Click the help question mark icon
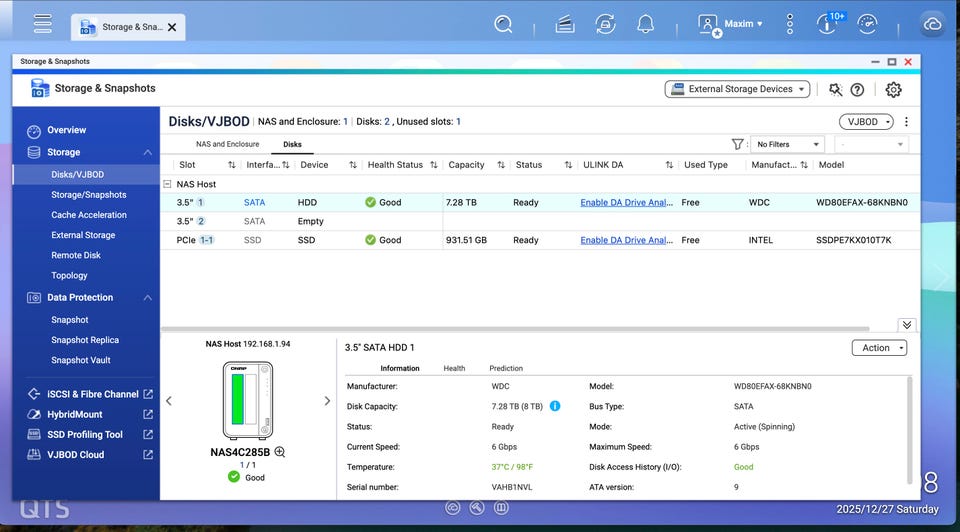960x532 pixels. pos(857,89)
